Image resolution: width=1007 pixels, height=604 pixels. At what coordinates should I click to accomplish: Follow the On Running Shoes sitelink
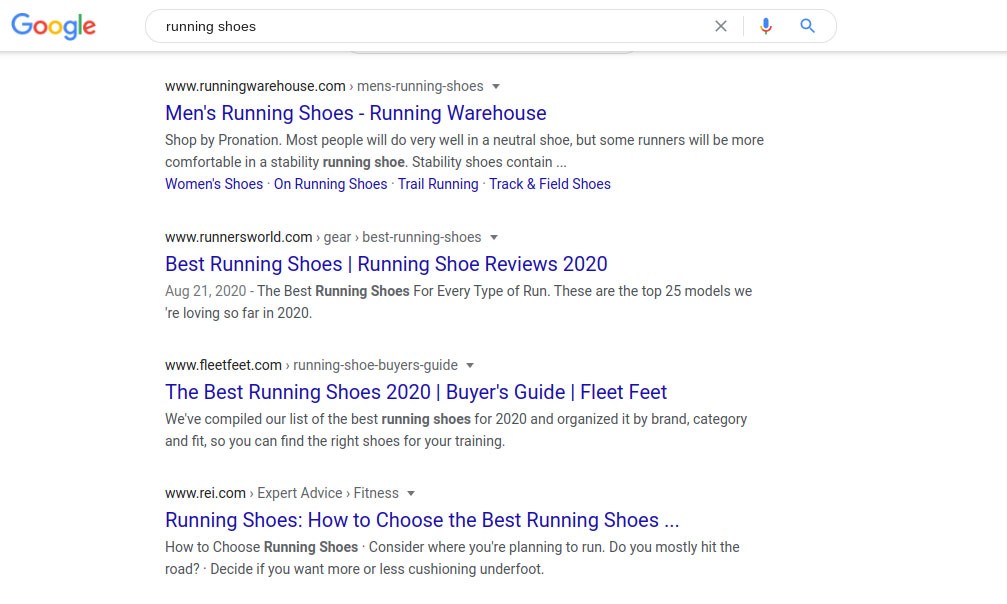[x=331, y=184]
